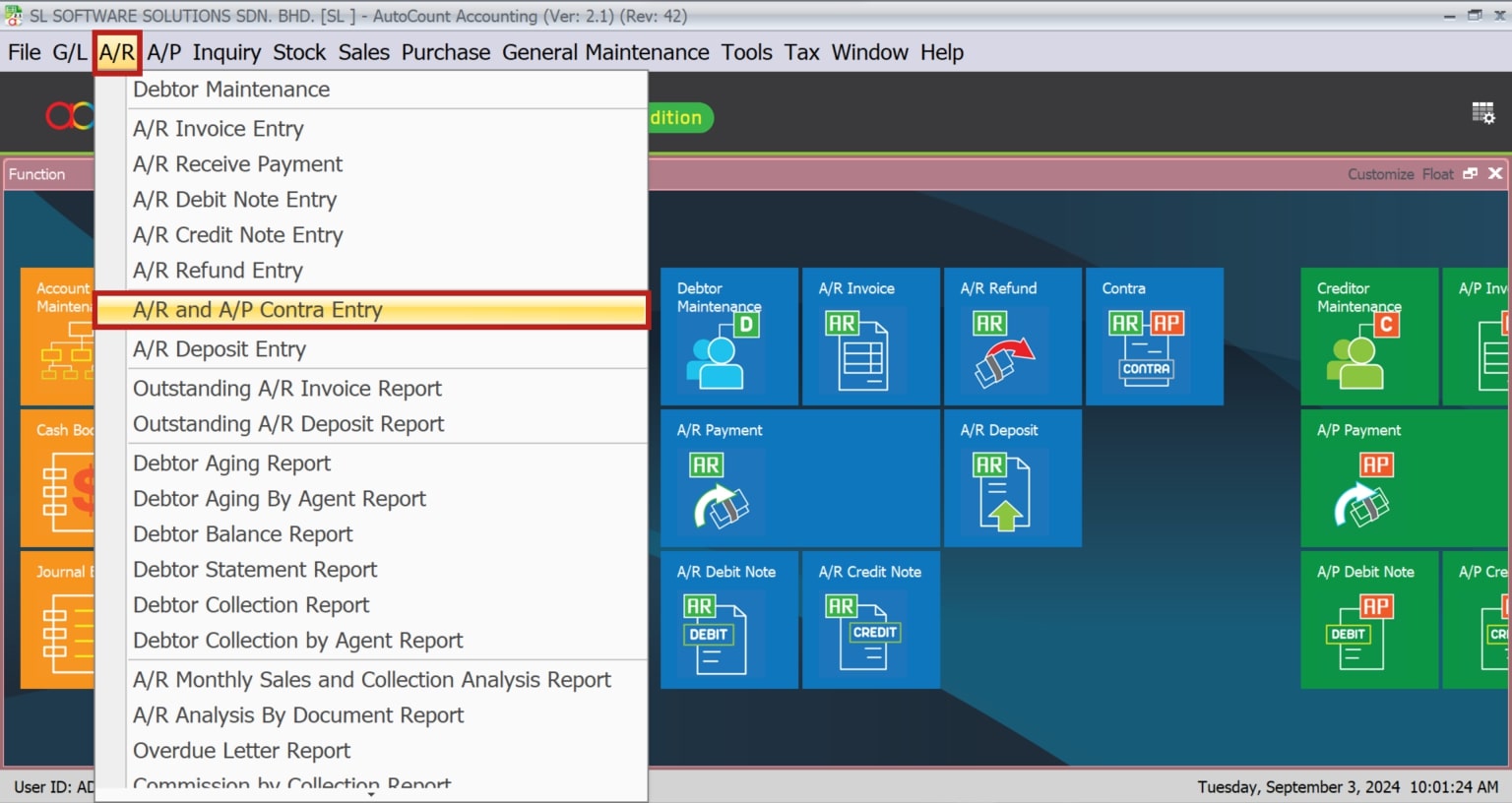1512x803 pixels.
Task: Click the Customize link on the Function panel
Action: (1380, 173)
